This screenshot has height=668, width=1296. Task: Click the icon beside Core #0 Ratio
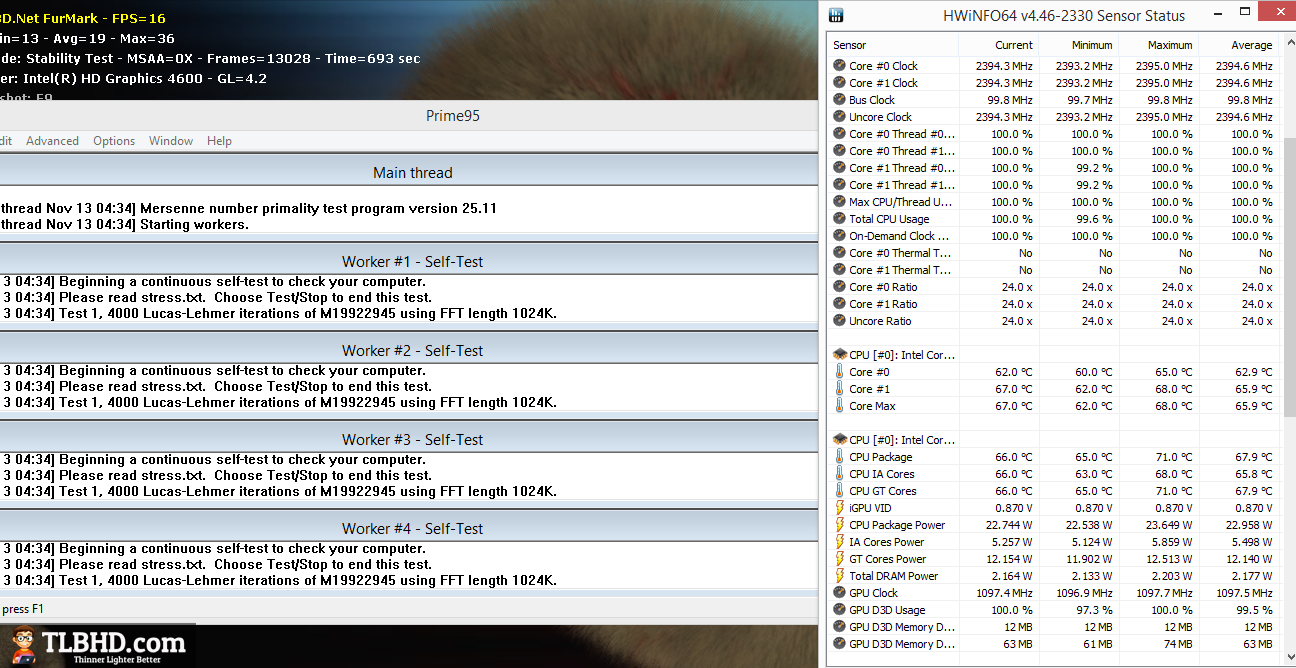tap(839, 287)
